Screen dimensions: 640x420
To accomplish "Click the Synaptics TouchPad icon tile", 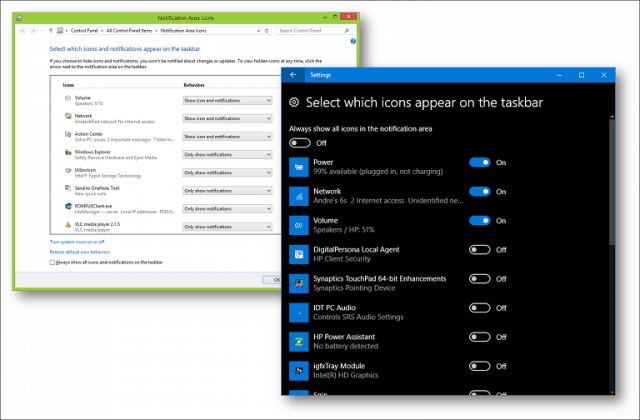I will pos(299,283).
